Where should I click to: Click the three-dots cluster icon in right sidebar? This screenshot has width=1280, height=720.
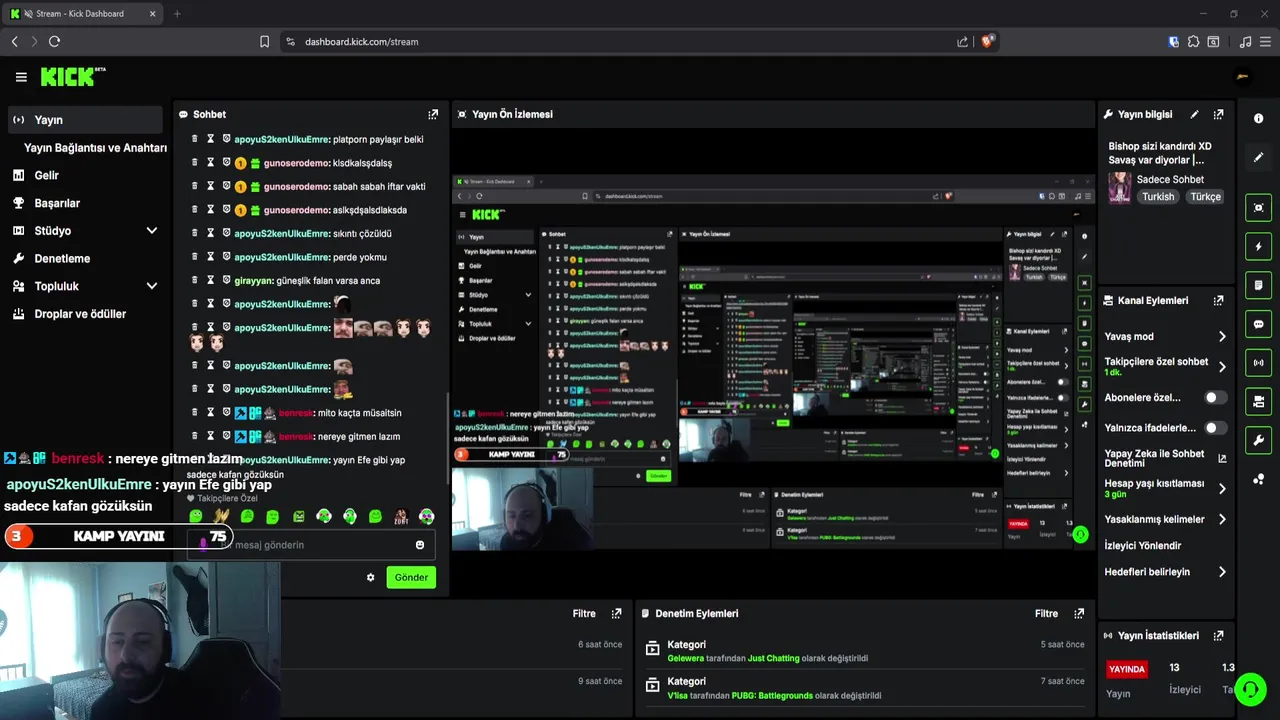pyautogui.click(x=1259, y=479)
